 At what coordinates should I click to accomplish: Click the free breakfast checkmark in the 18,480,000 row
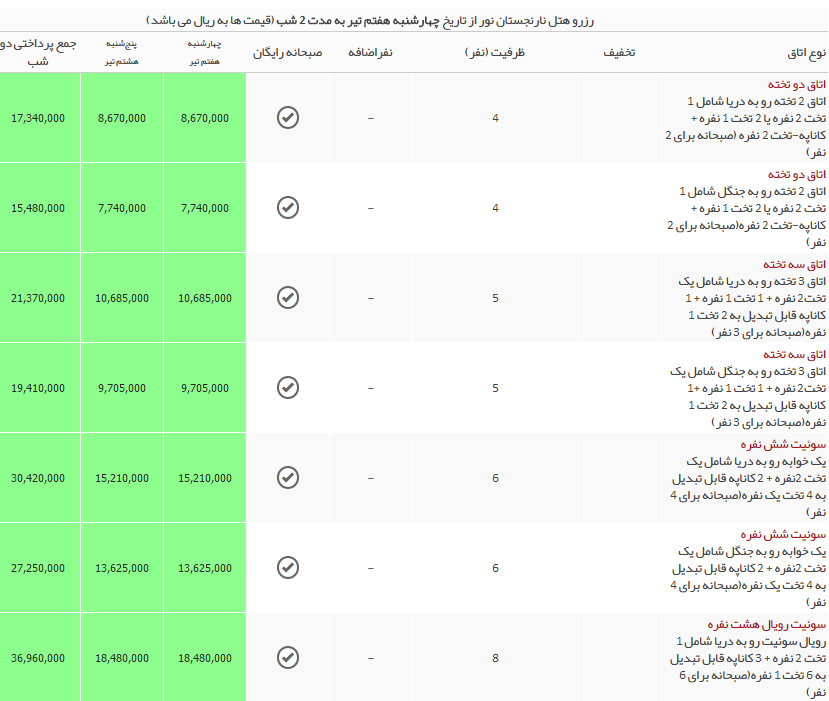288,657
